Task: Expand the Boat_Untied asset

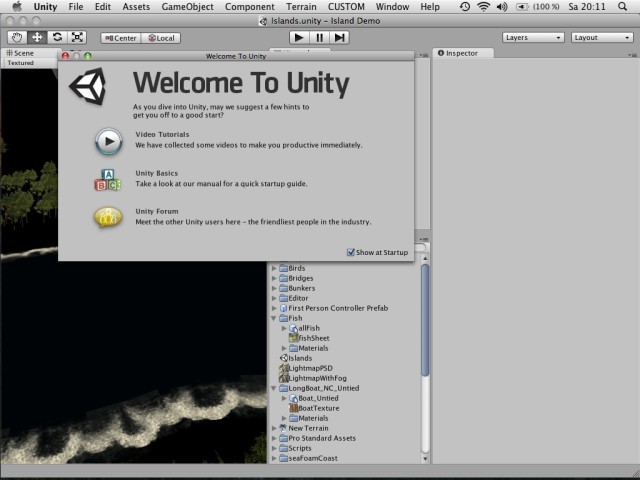Action: [x=284, y=398]
